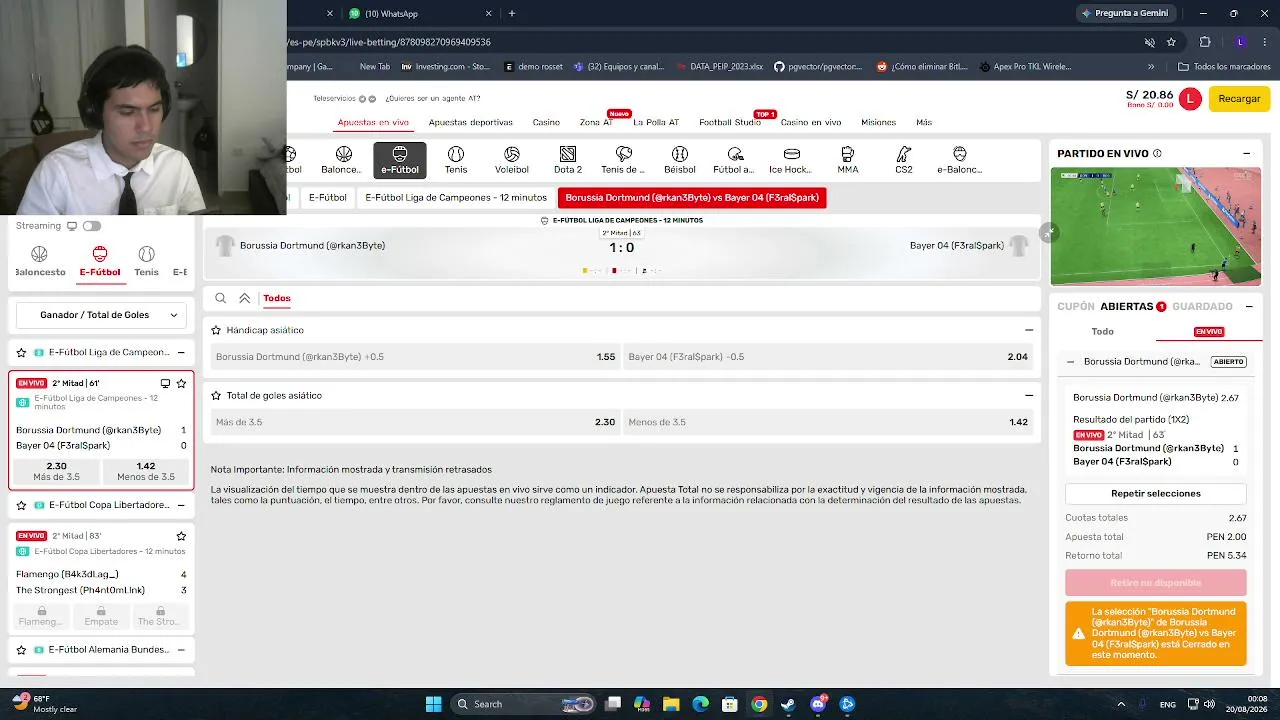
Task: Click Repetir selecciones button
Action: click(x=1156, y=494)
